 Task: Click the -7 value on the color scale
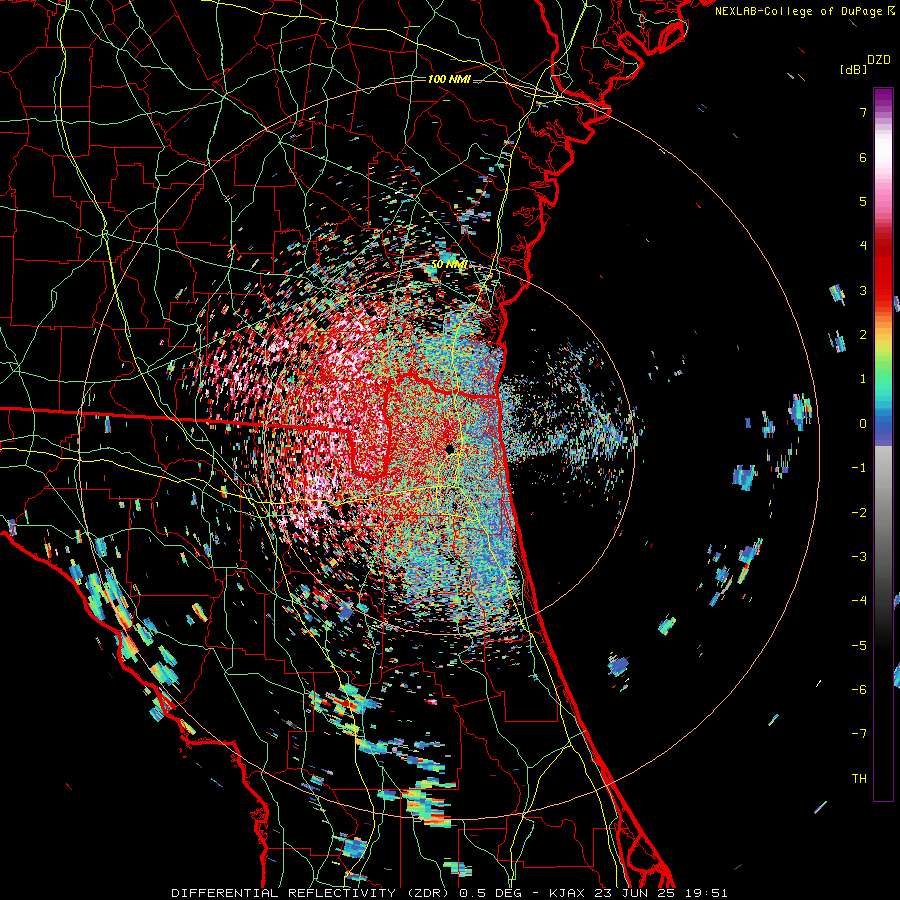pyautogui.click(x=859, y=734)
